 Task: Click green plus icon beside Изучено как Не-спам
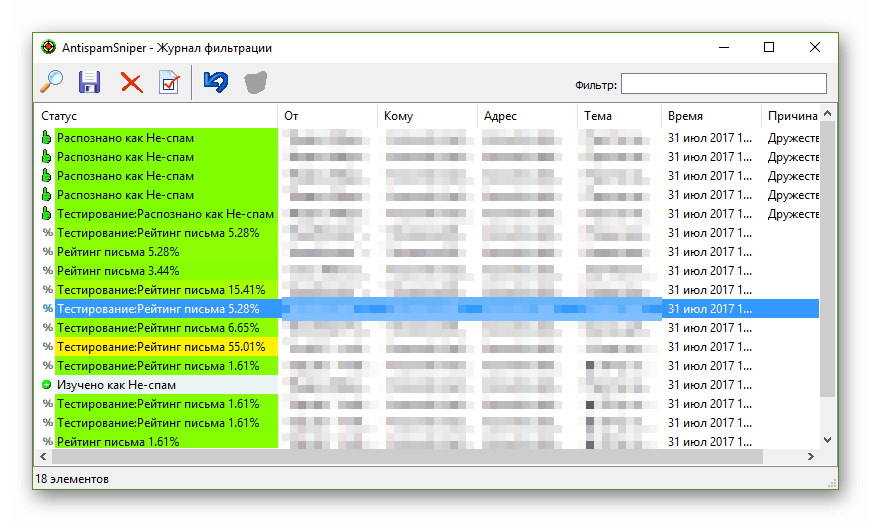pos(47,384)
